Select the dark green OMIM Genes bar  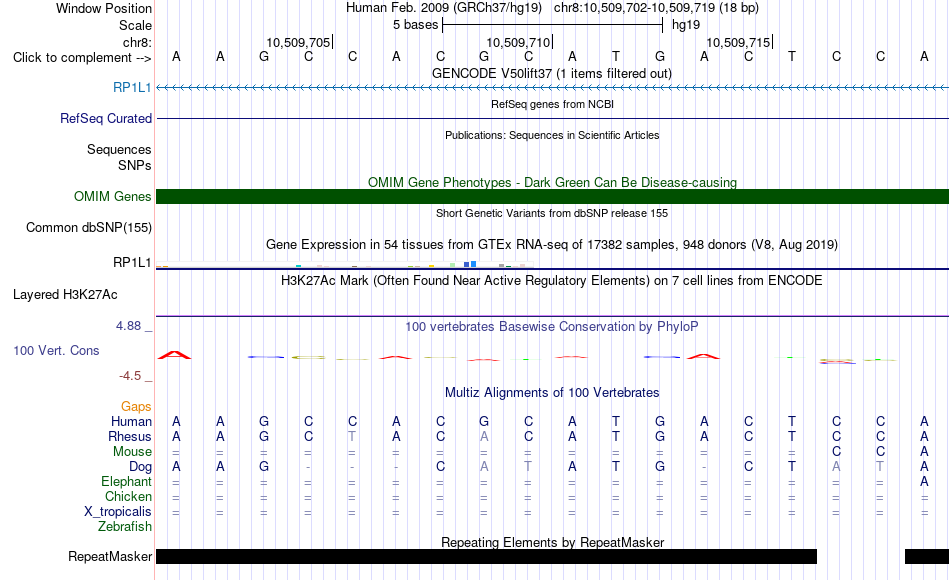(553, 196)
